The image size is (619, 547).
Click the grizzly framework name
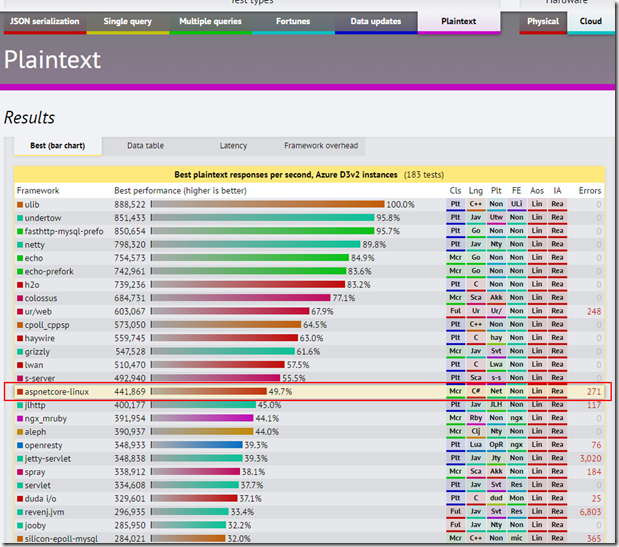[38, 352]
